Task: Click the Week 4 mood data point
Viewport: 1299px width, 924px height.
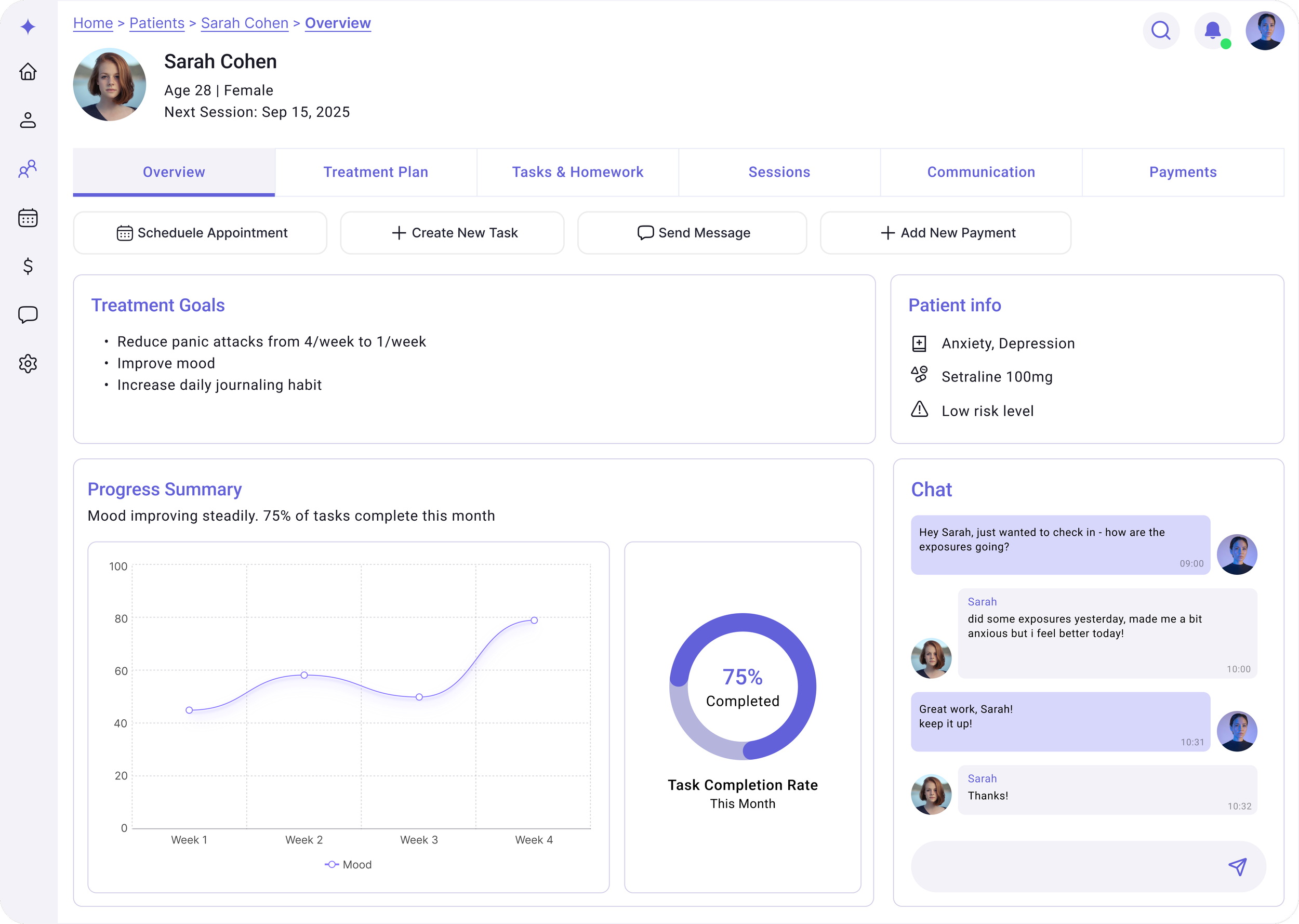Action: click(534, 620)
